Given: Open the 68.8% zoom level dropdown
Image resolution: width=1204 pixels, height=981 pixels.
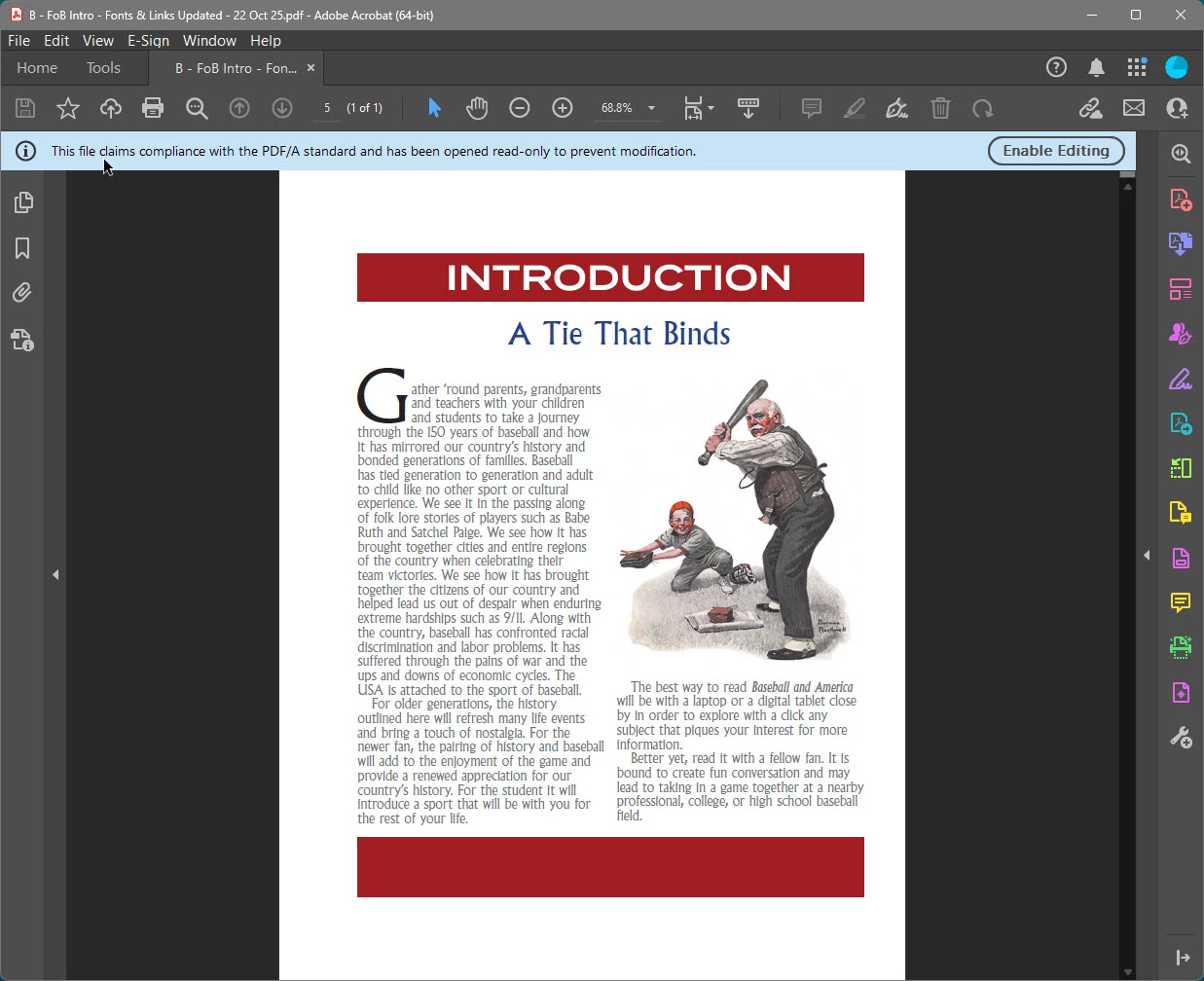Looking at the screenshot, I should [628, 108].
